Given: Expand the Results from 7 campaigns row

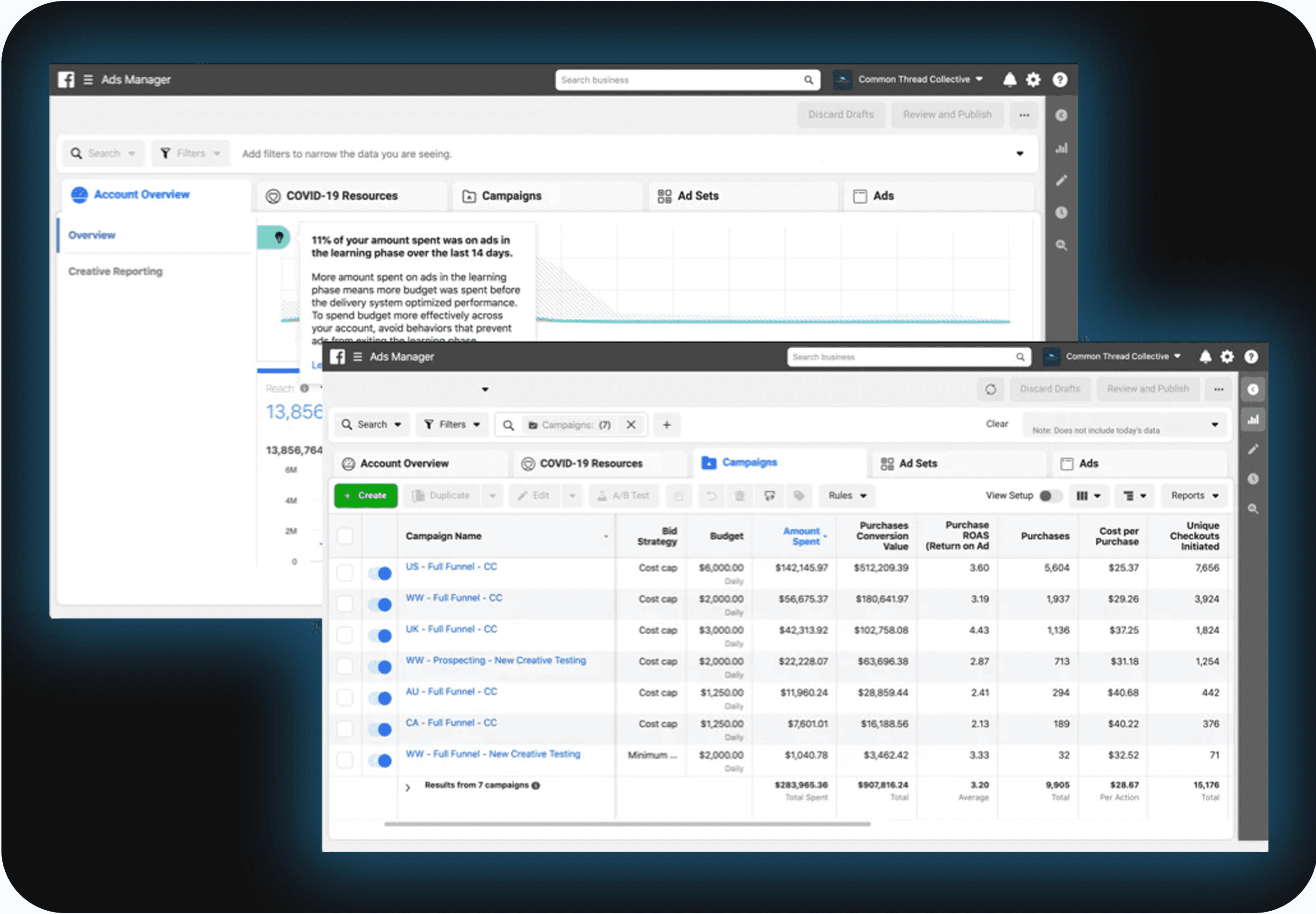Looking at the screenshot, I should (x=408, y=788).
